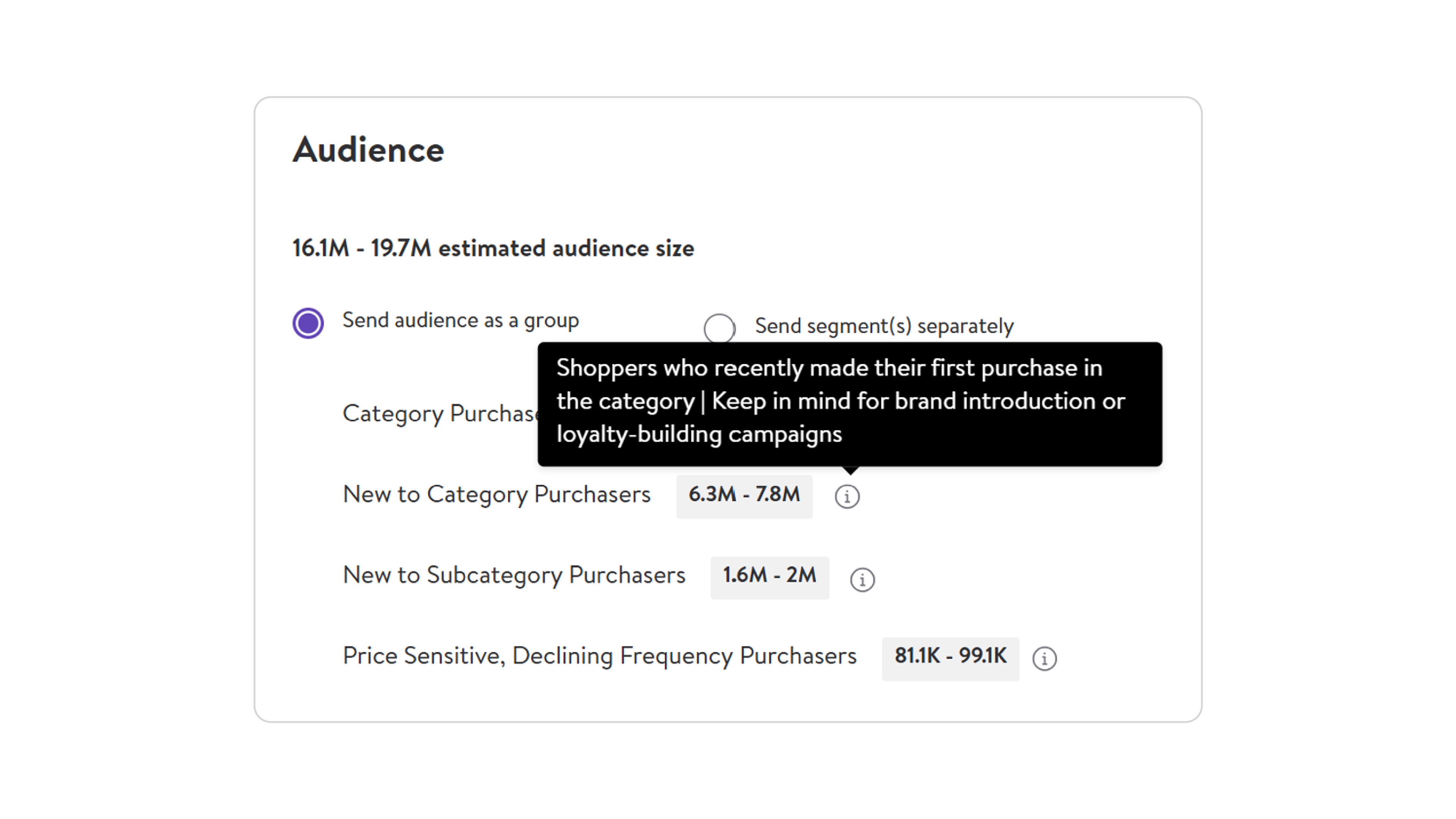The height and width of the screenshot is (819, 1456).
Task: Click the Send segment(s) separately label text
Action: (x=884, y=326)
